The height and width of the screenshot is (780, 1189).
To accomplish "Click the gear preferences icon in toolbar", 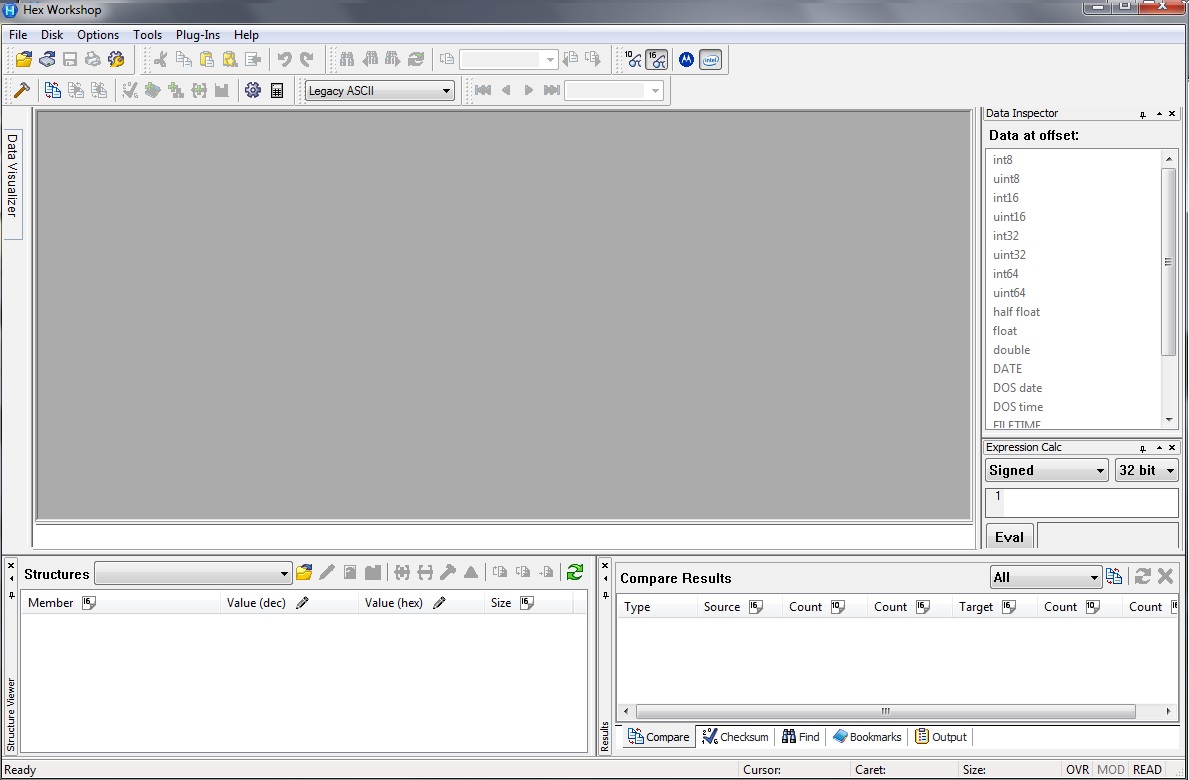I will pyautogui.click(x=253, y=91).
